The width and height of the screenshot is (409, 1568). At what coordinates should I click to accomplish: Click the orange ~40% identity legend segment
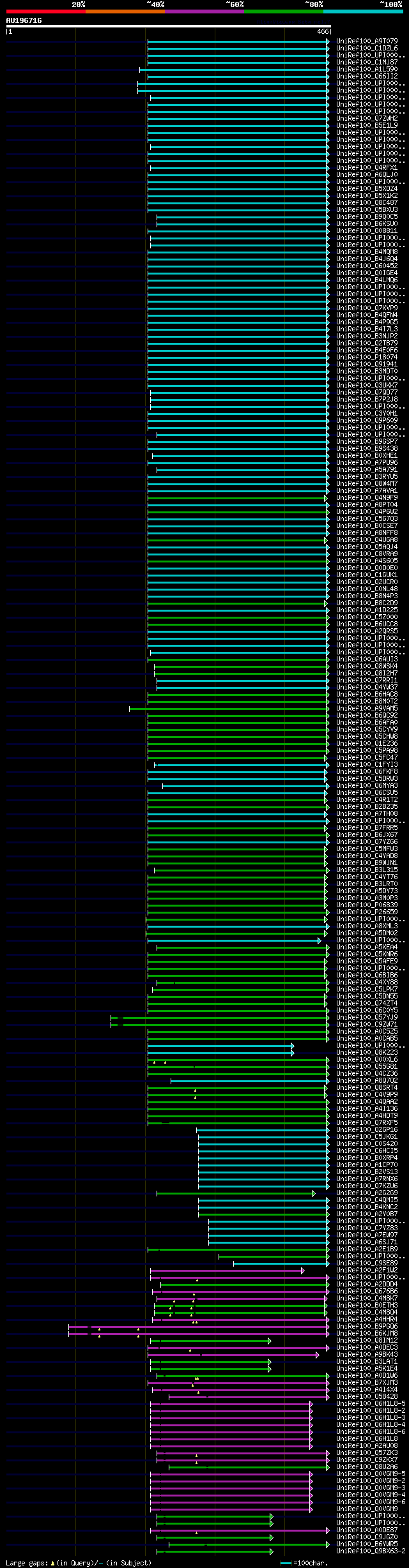(125, 11)
